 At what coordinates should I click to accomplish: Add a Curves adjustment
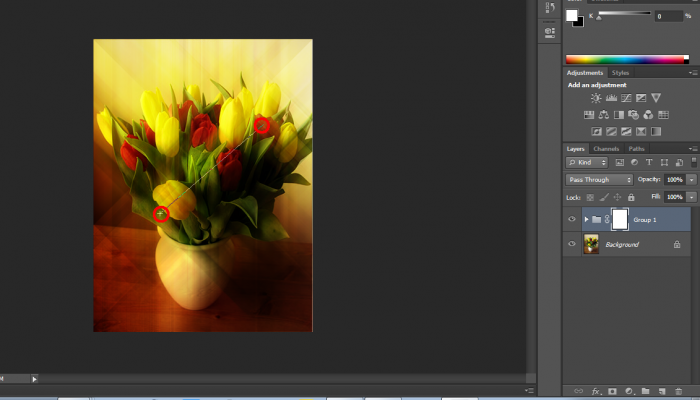[x=626, y=98]
